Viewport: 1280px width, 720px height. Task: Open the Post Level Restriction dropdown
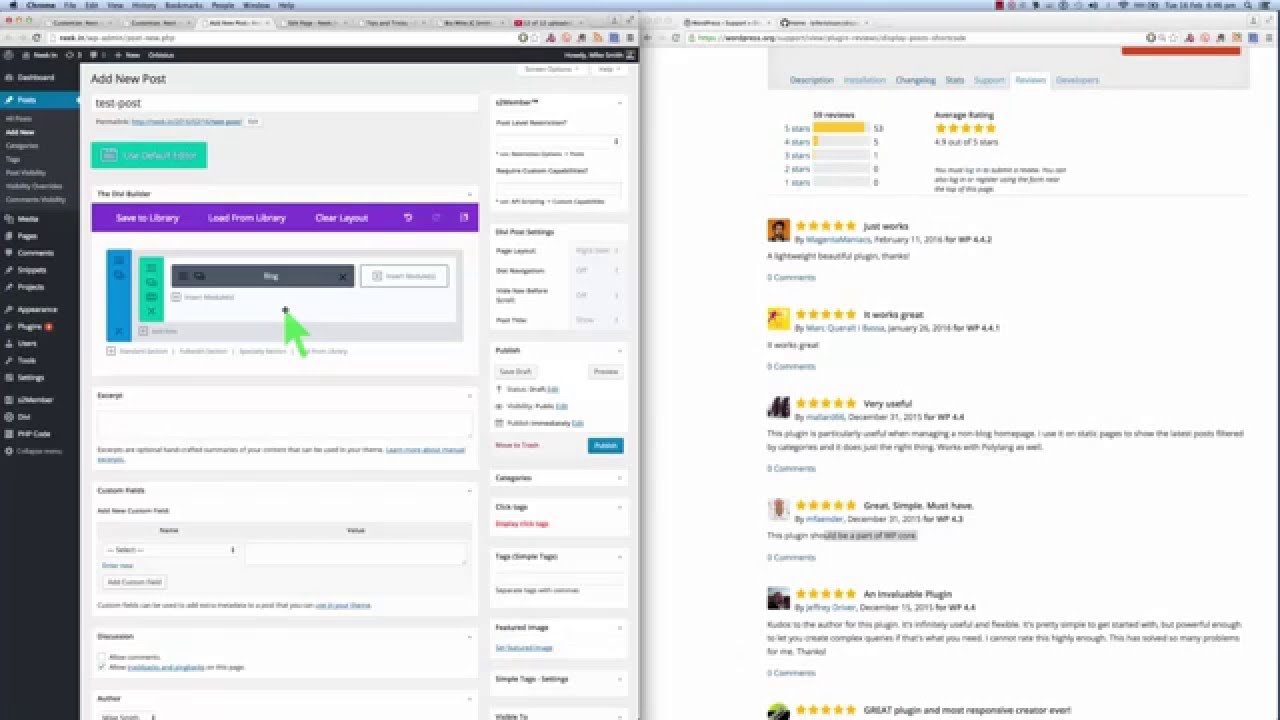pyautogui.click(x=559, y=142)
